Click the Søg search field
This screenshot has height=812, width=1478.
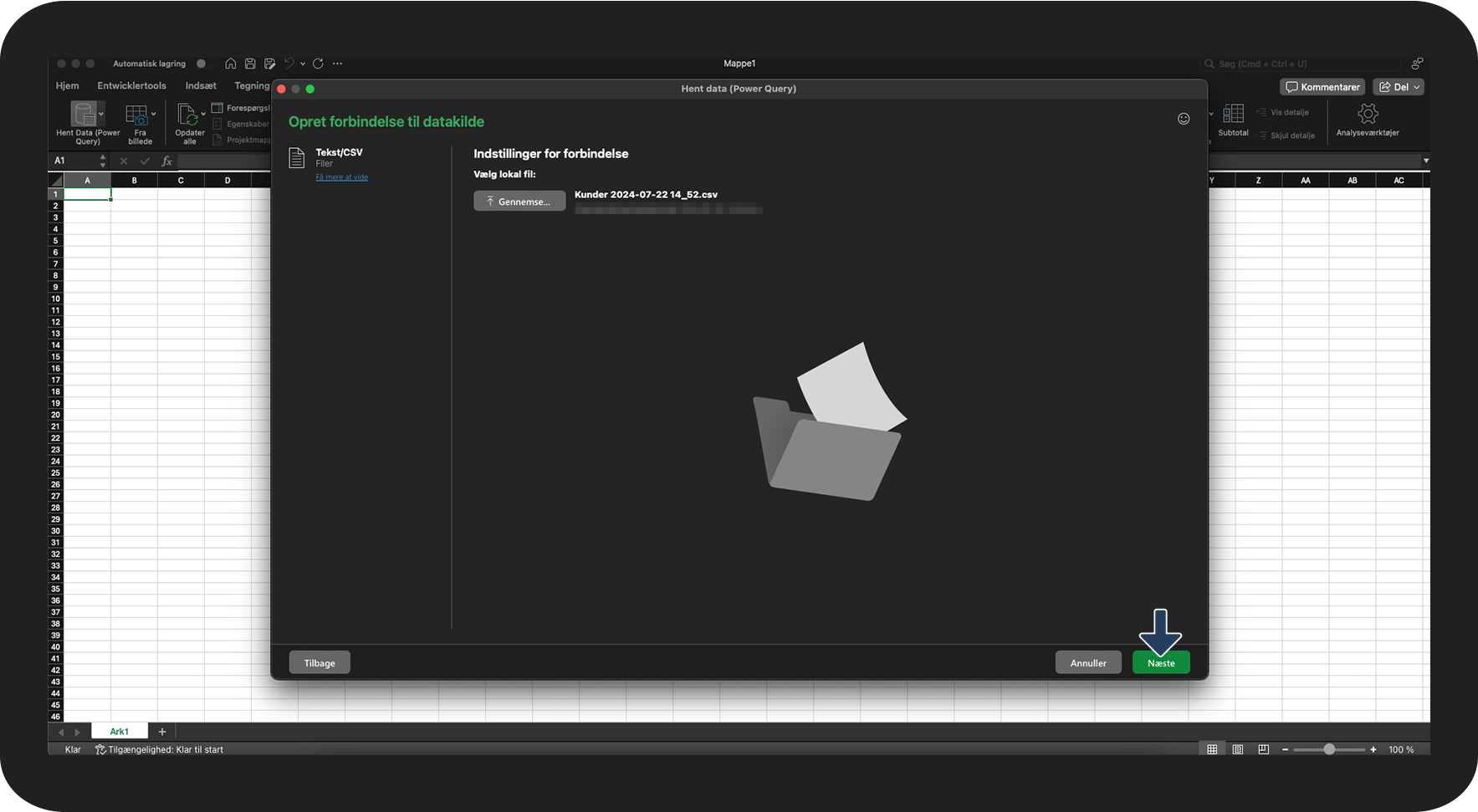click(x=1300, y=64)
